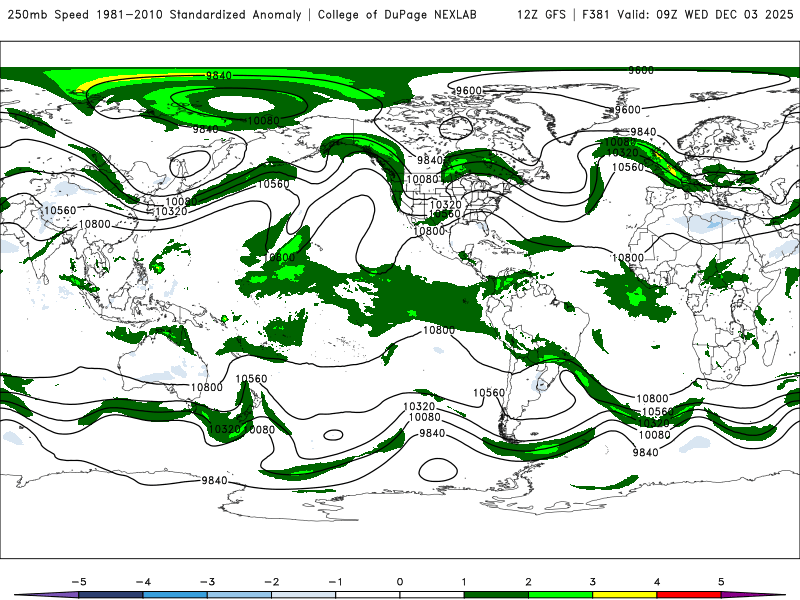This screenshot has height=600, width=800.
Task: Click the '-2' colorbar label
Action: point(271,582)
